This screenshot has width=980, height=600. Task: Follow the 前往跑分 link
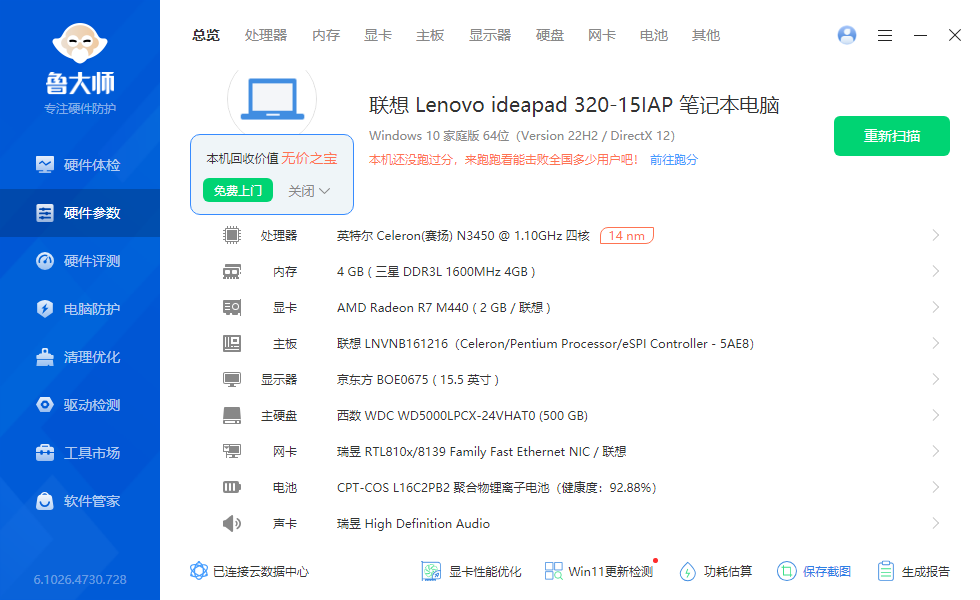[674, 160]
